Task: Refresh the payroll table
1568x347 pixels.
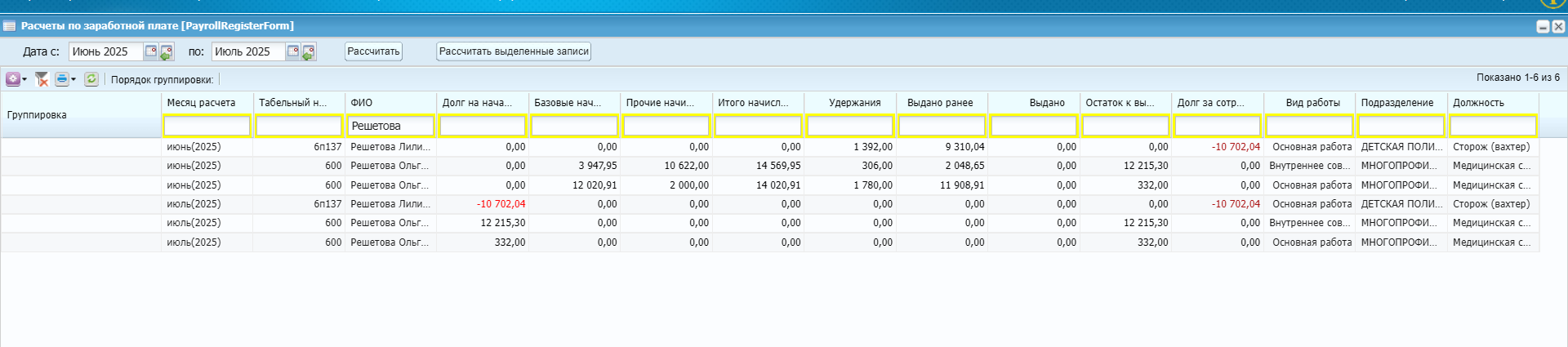Action: pyautogui.click(x=91, y=79)
